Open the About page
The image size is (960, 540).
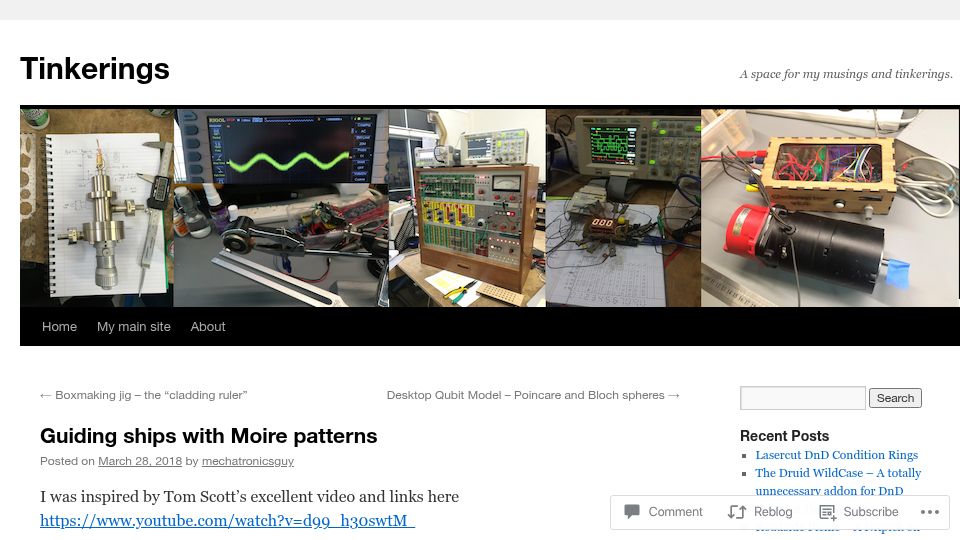(208, 327)
